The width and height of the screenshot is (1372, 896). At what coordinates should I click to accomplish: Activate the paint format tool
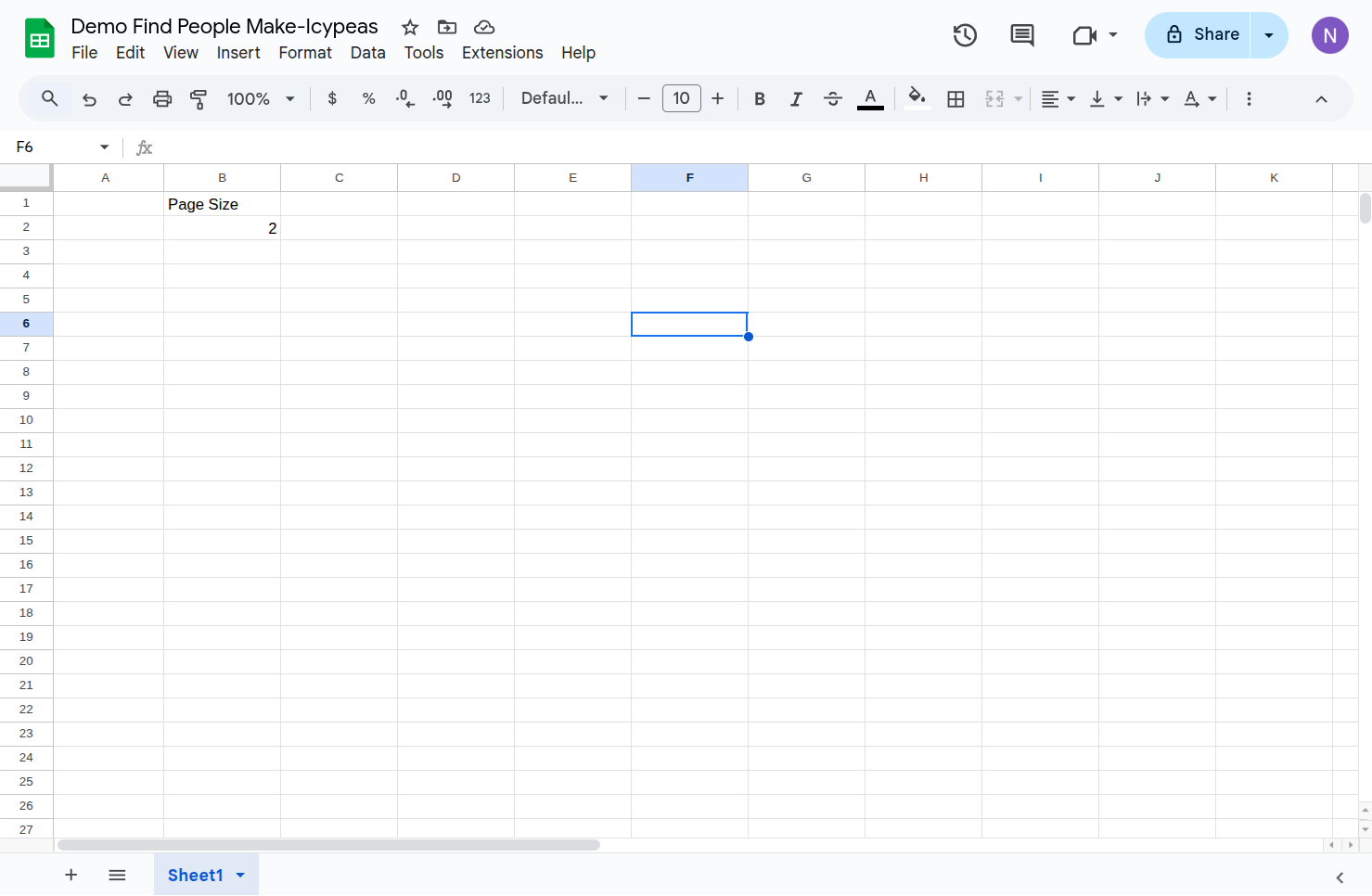199,98
